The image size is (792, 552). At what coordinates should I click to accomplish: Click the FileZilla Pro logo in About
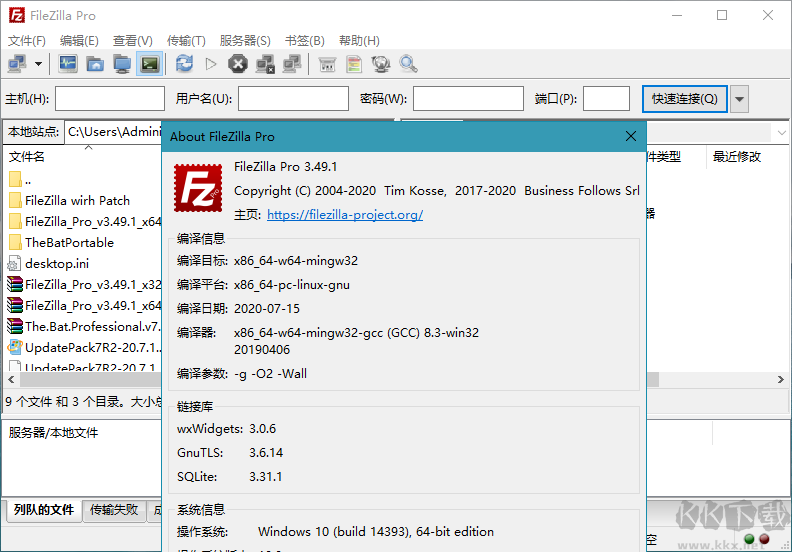[198, 188]
